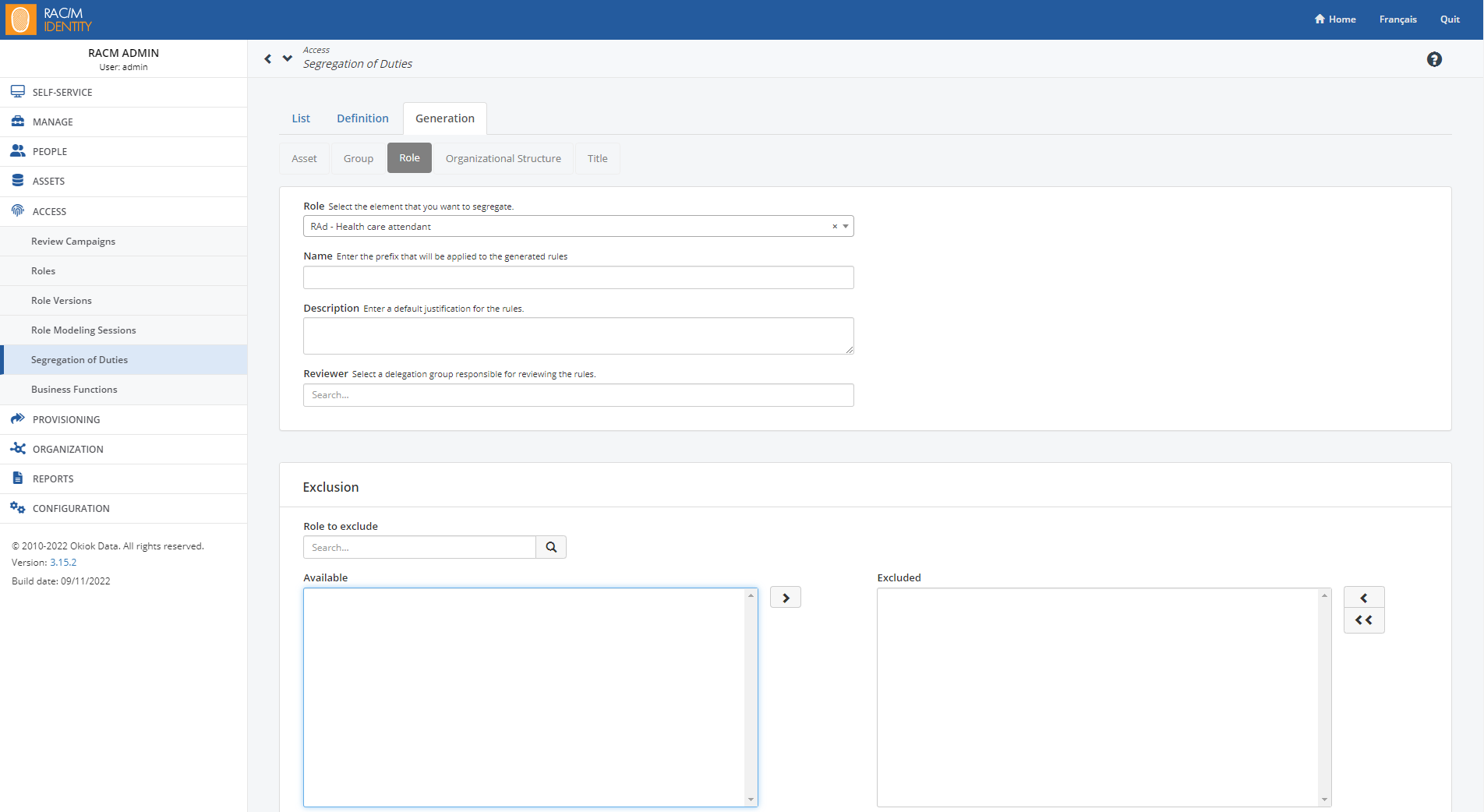Click Self-Service monitor icon

coord(17,92)
